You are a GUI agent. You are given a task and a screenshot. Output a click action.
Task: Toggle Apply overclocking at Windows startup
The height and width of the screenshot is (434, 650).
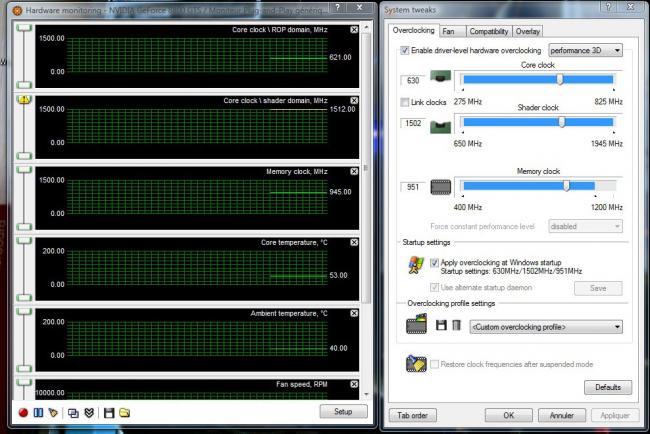[x=434, y=262]
